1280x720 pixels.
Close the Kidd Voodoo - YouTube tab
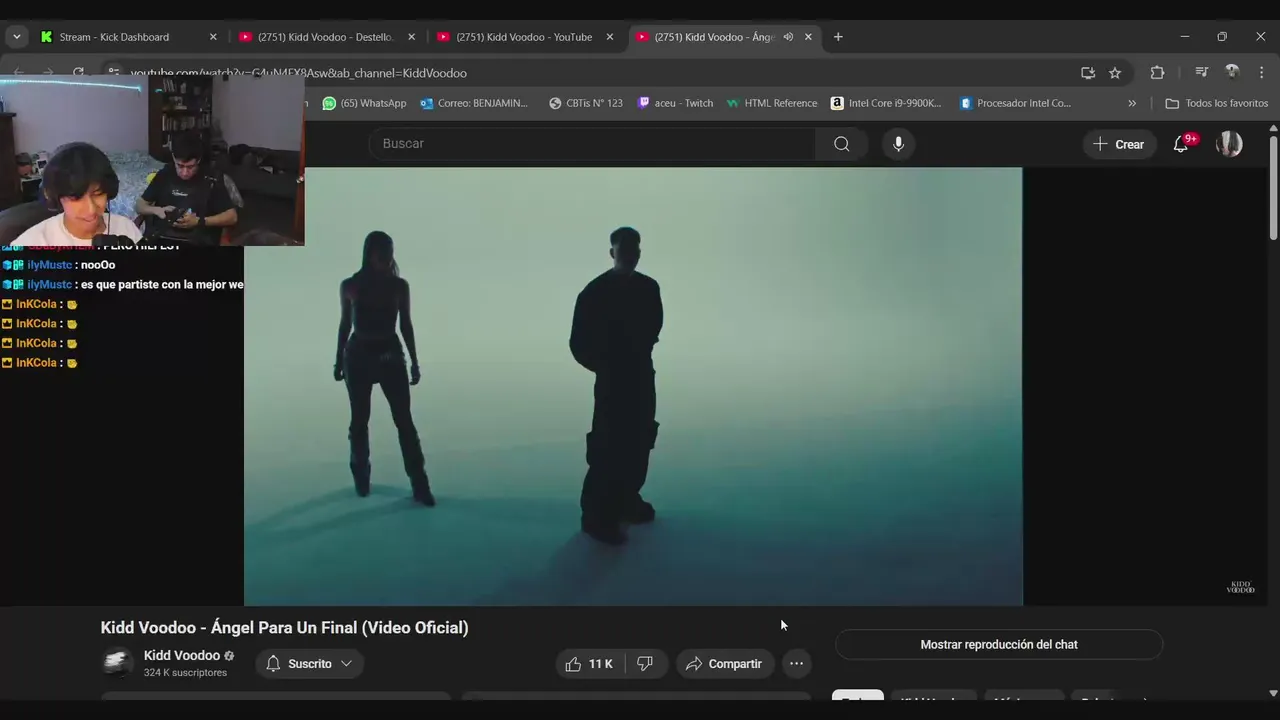click(610, 37)
